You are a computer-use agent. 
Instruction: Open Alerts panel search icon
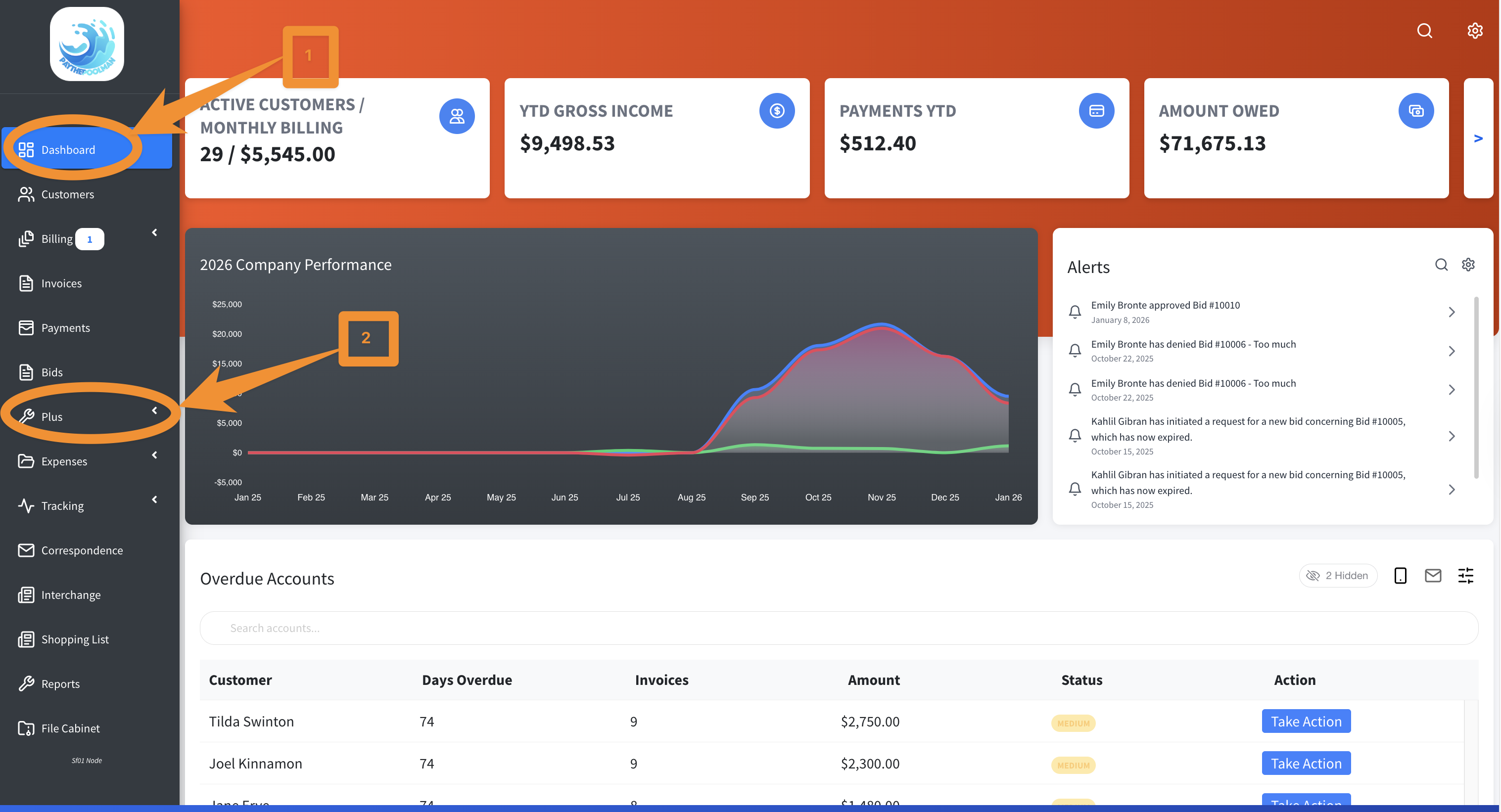1441,265
